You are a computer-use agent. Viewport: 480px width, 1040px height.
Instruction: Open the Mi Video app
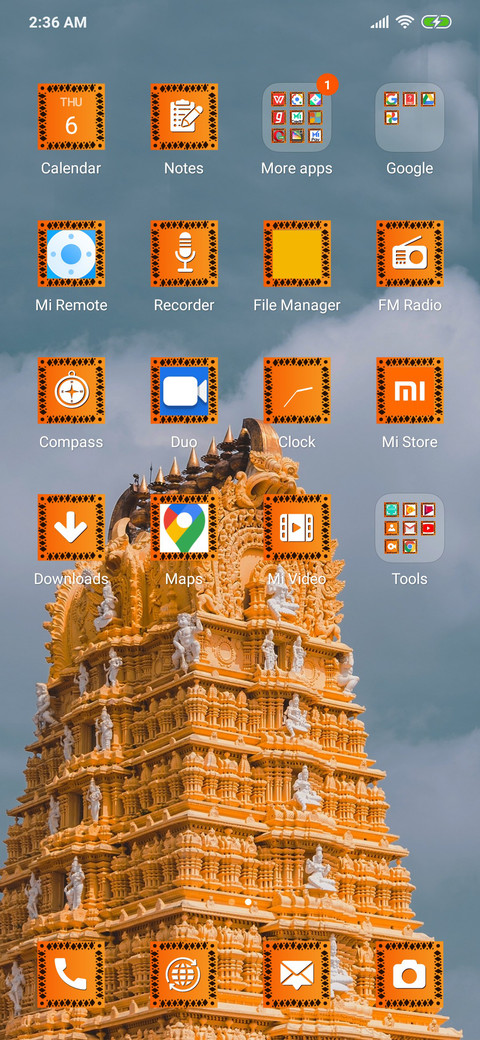[296, 528]
